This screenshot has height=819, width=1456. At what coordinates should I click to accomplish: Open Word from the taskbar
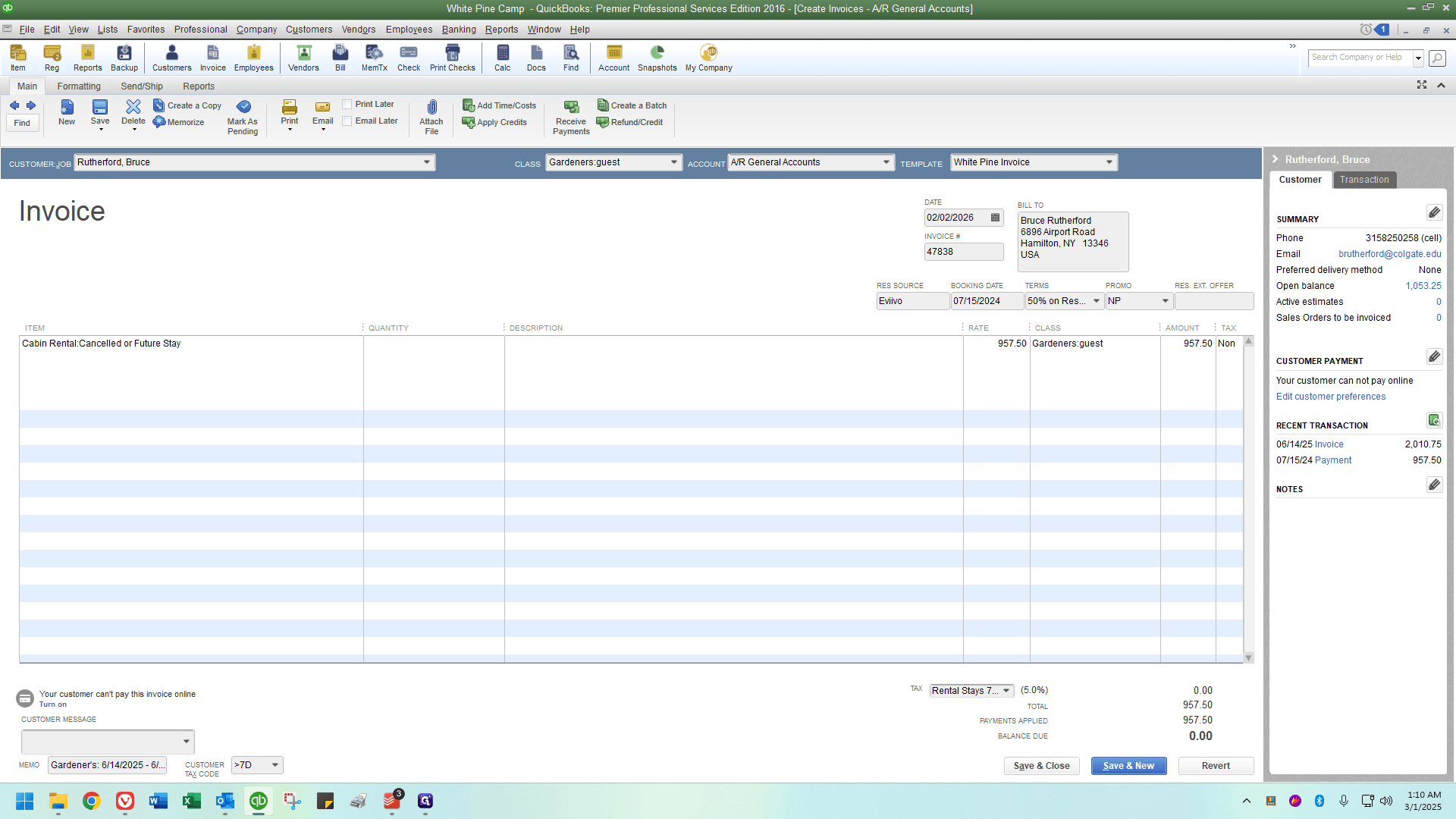click(158, 801)
